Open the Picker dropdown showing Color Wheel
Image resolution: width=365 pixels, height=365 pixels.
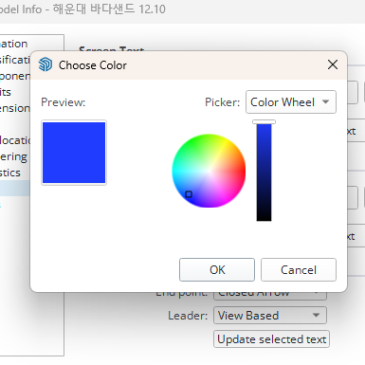pyautogui.click(x=291, y=102)
